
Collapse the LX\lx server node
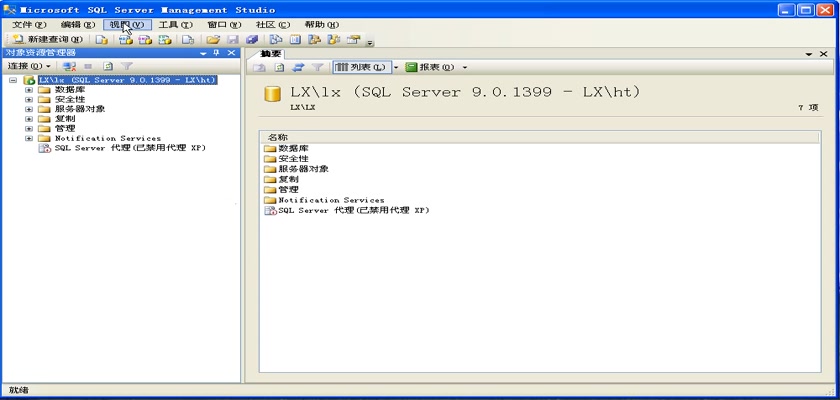point(13,80)
